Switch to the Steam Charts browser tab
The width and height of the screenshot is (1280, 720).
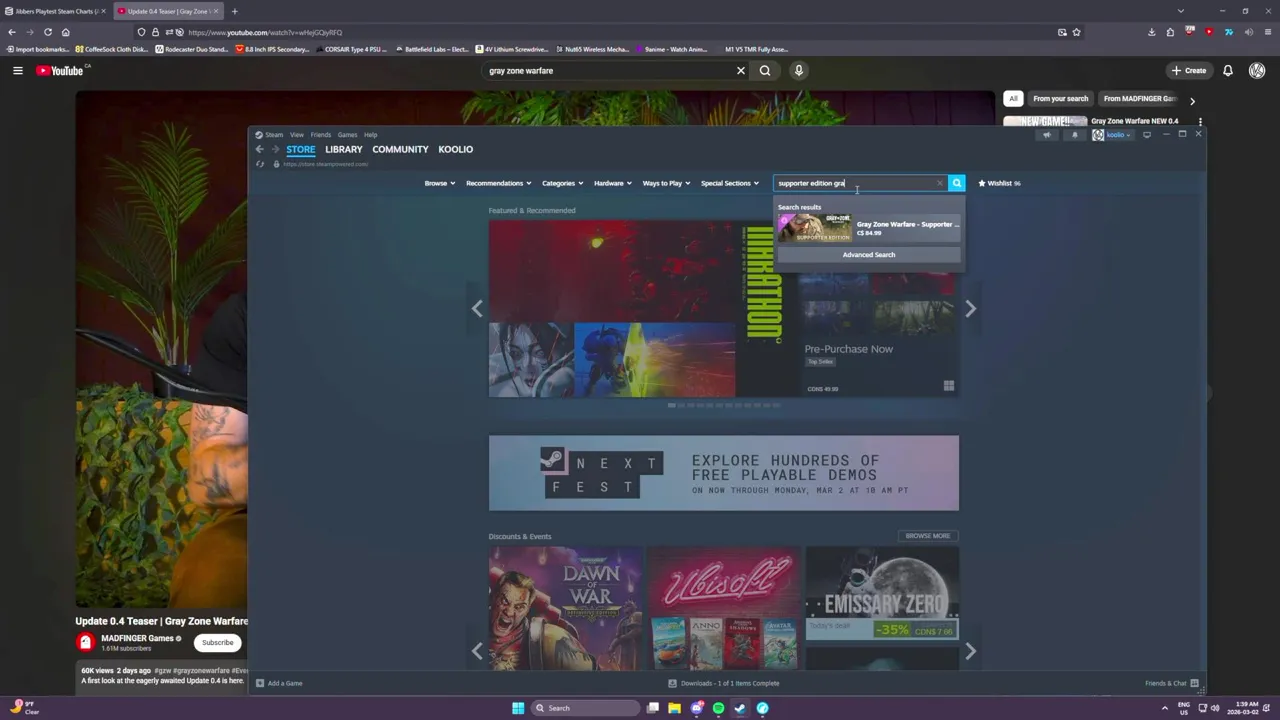54,11
